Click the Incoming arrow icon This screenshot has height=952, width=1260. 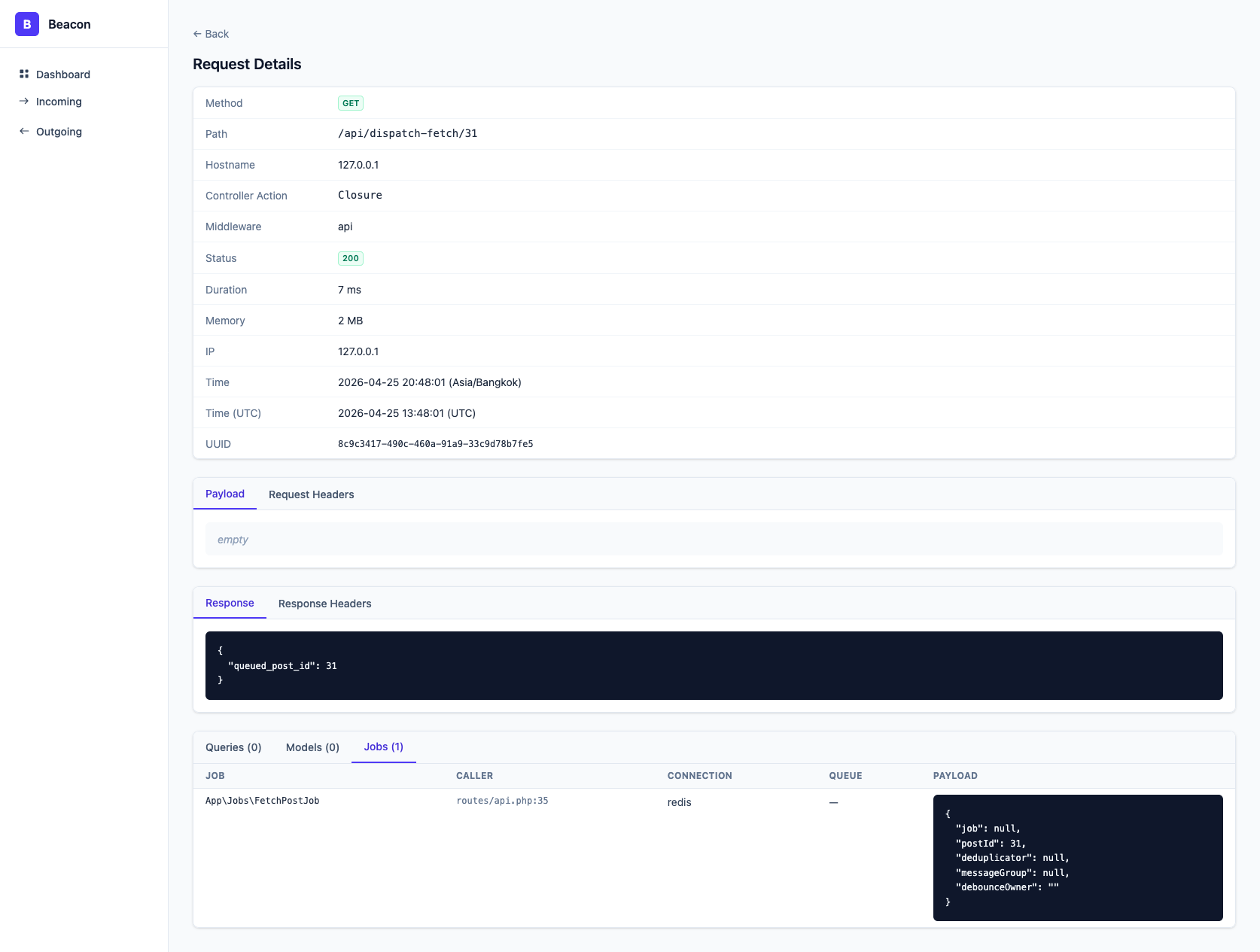point(23,101)
